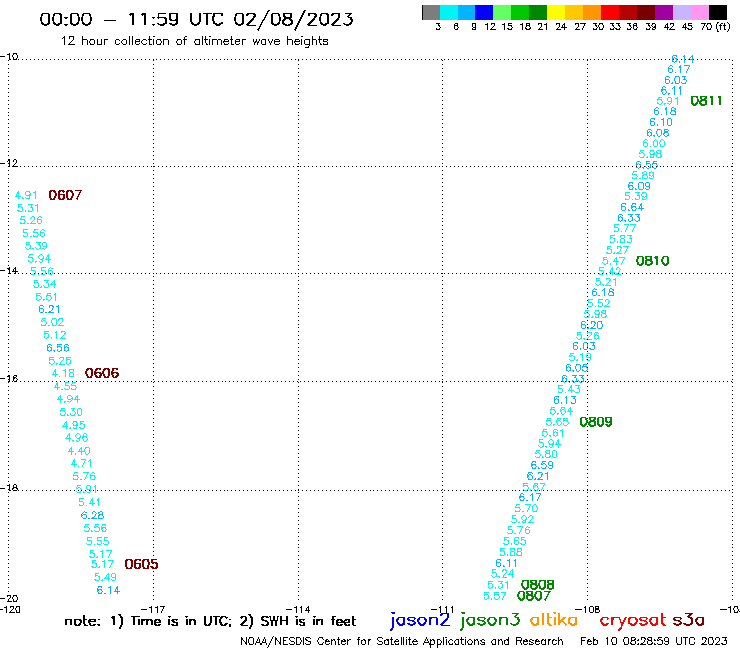Pick the bright red swatch above legend label 33
This screenshot has height=650, width=740.
tap(610, 12)
